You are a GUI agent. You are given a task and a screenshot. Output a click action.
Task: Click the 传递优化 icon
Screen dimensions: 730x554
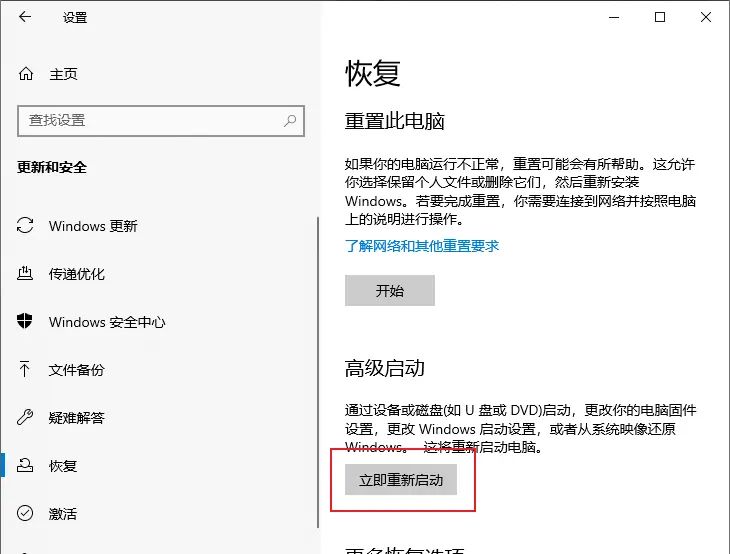(x=25, y=273)
